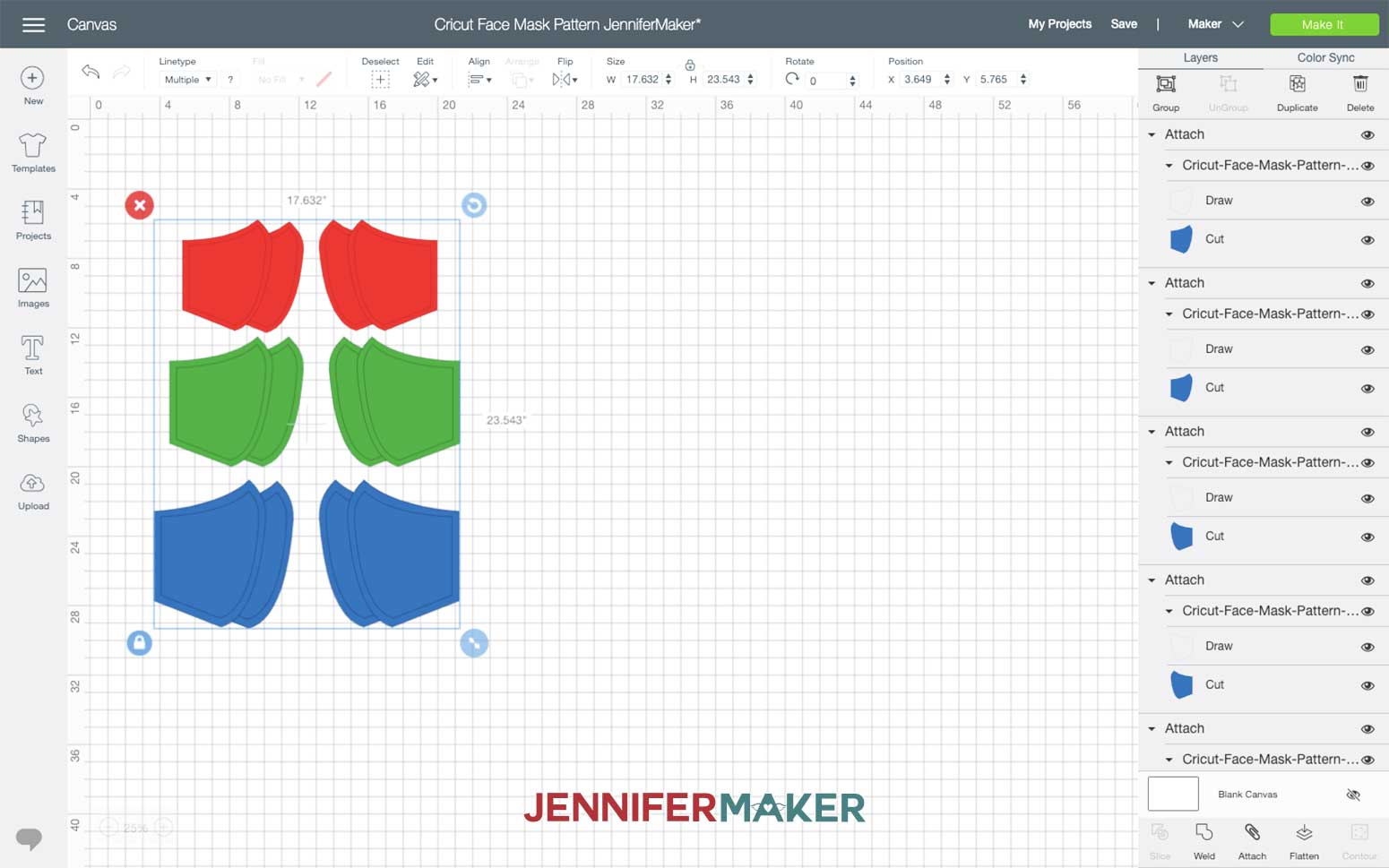Switch to the Color Sync tab
The image size is (1389, 868).
pos(1324,57)
